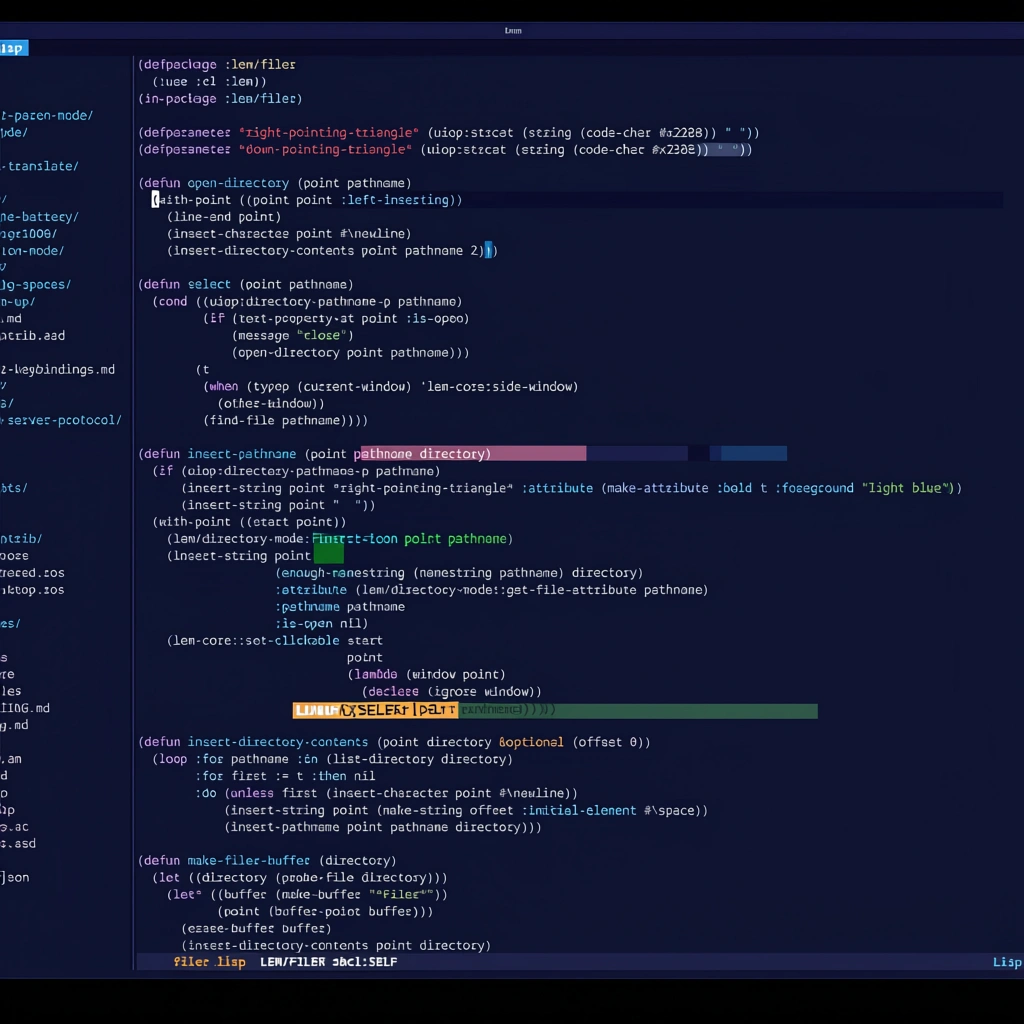The width and height of the screenshot is (1024, 1024).
Task: Expand the g-spaces/ folder in the sidebar
Action: [36, 285]
